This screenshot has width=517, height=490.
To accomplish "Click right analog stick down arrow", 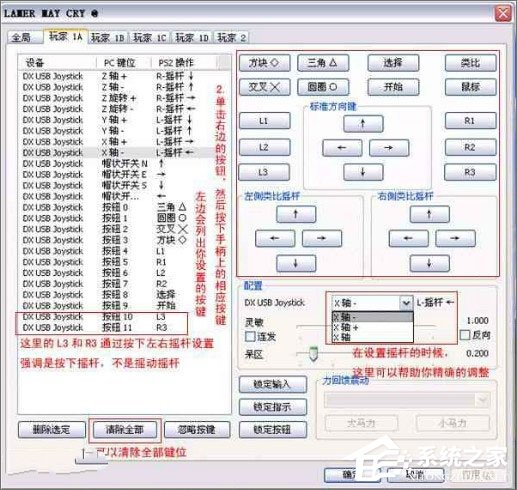I will (430, 263).
